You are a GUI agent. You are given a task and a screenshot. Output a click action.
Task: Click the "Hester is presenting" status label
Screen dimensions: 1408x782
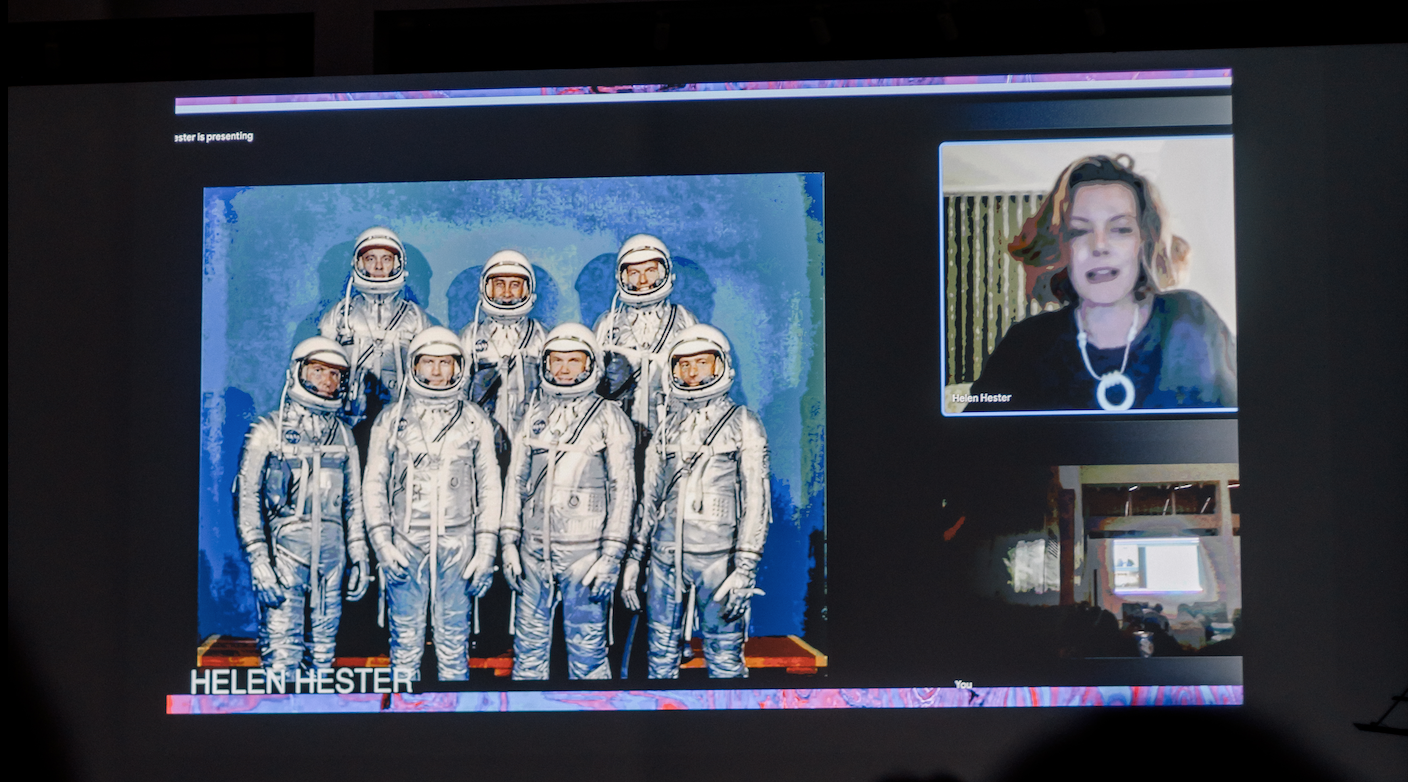[214, 137]
